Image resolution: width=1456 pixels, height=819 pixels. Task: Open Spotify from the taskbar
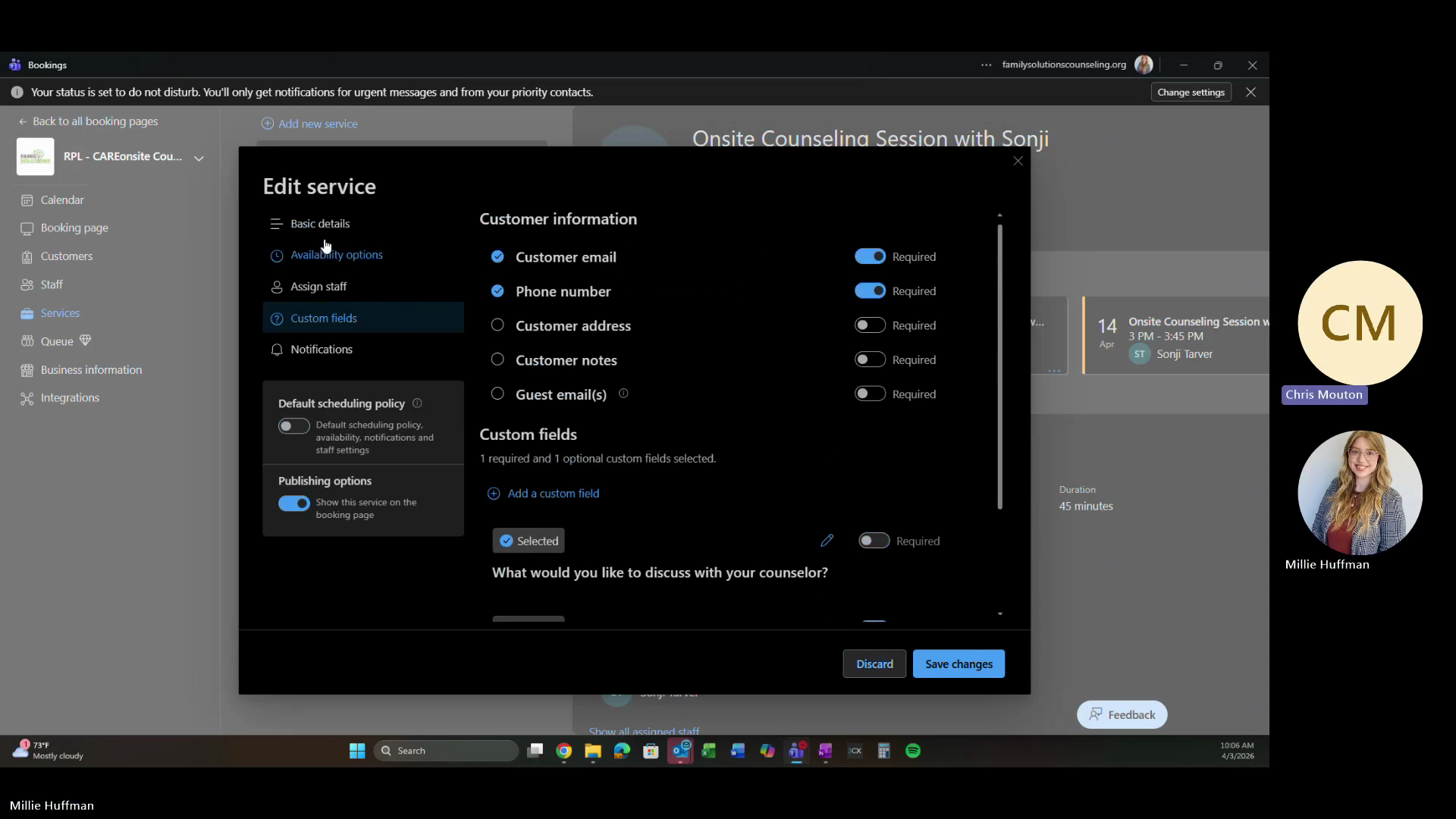913,751
